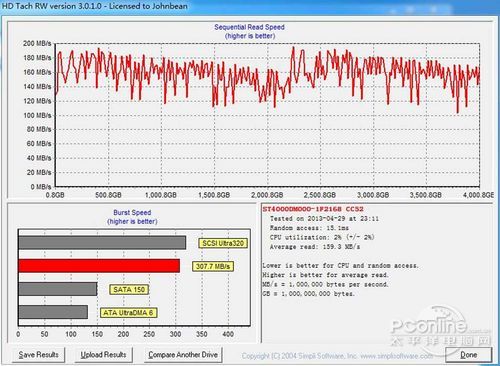
Task: Click the '300' burst axis label
Action: (175, 334)
